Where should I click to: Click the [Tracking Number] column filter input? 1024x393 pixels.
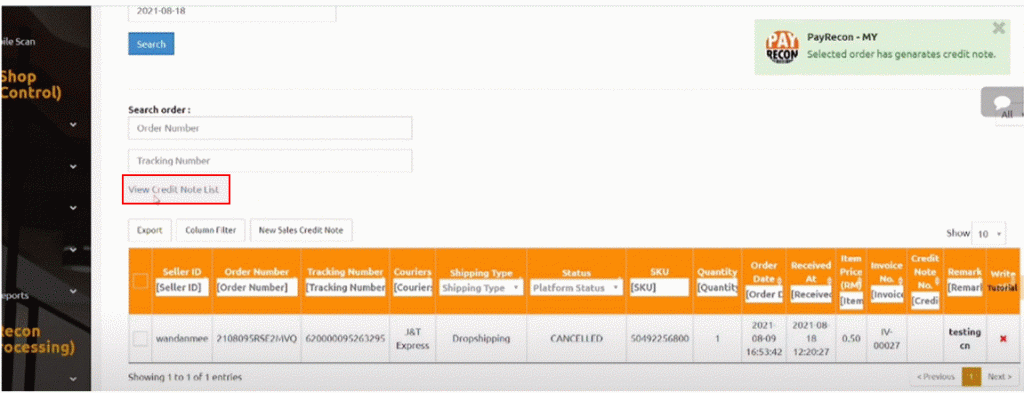[x=345, y=287]
